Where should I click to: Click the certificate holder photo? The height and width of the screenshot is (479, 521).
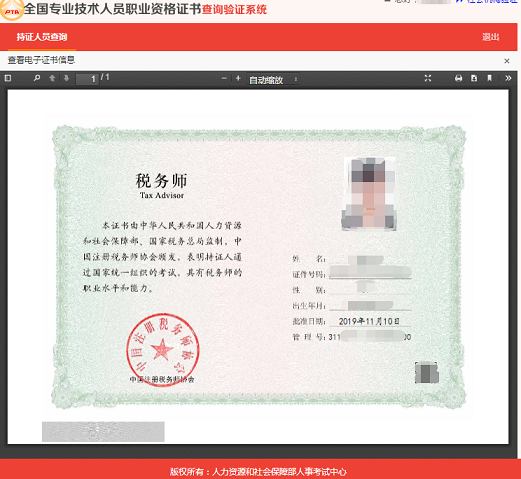[x=369, y=194]
